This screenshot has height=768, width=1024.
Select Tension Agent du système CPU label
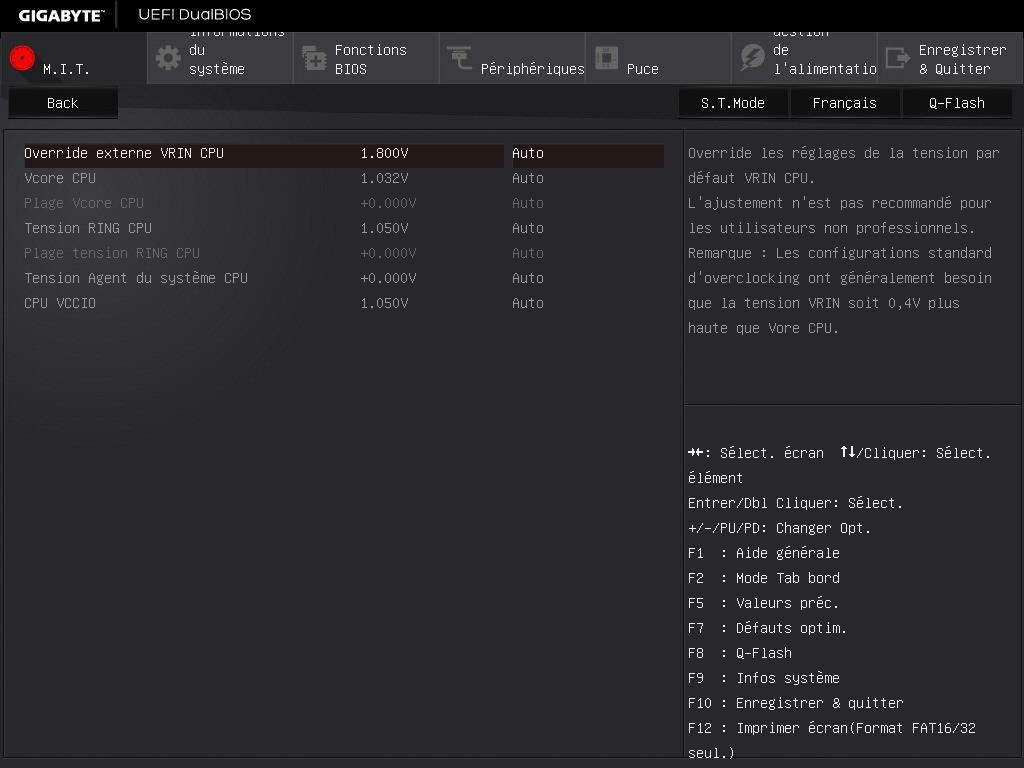[x=136, y=278]
